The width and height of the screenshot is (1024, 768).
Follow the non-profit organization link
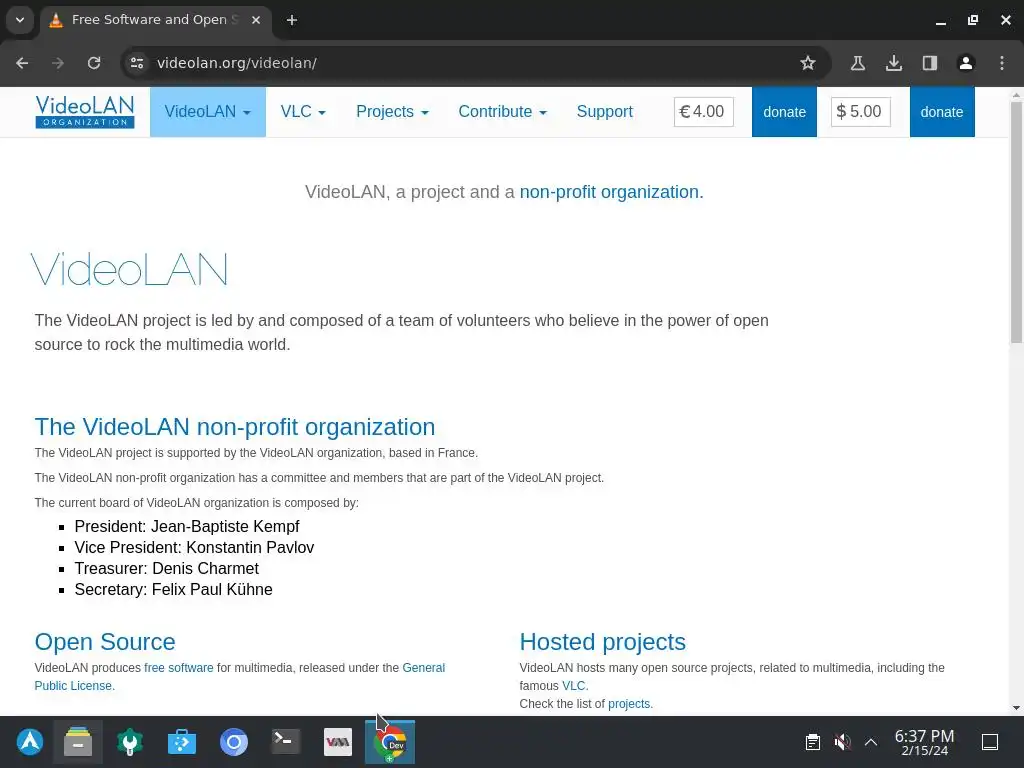611,192
